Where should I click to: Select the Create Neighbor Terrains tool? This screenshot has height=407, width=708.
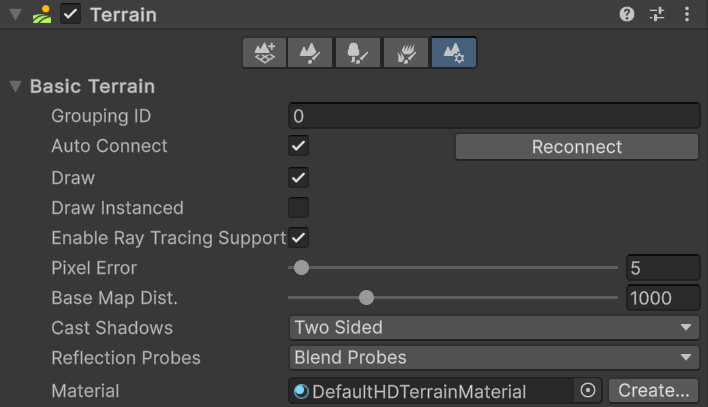(265, 53)
